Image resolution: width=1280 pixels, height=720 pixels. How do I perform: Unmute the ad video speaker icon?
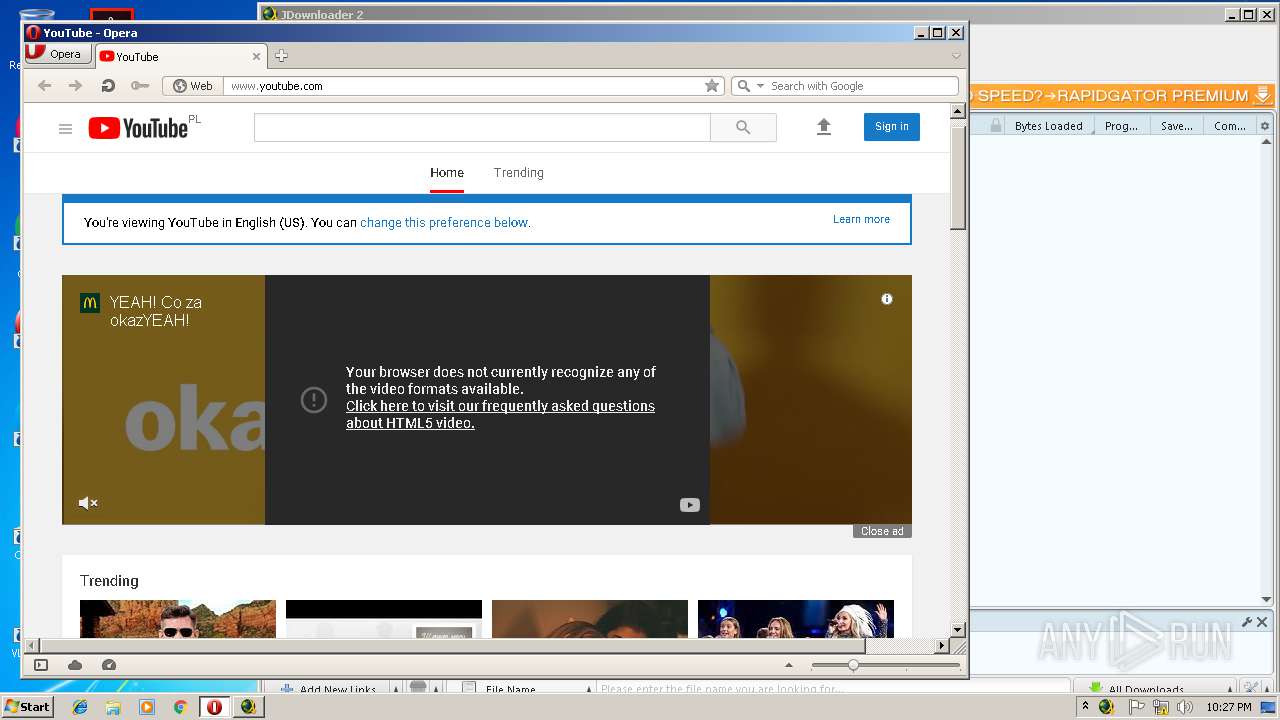[x=88, y=503]
